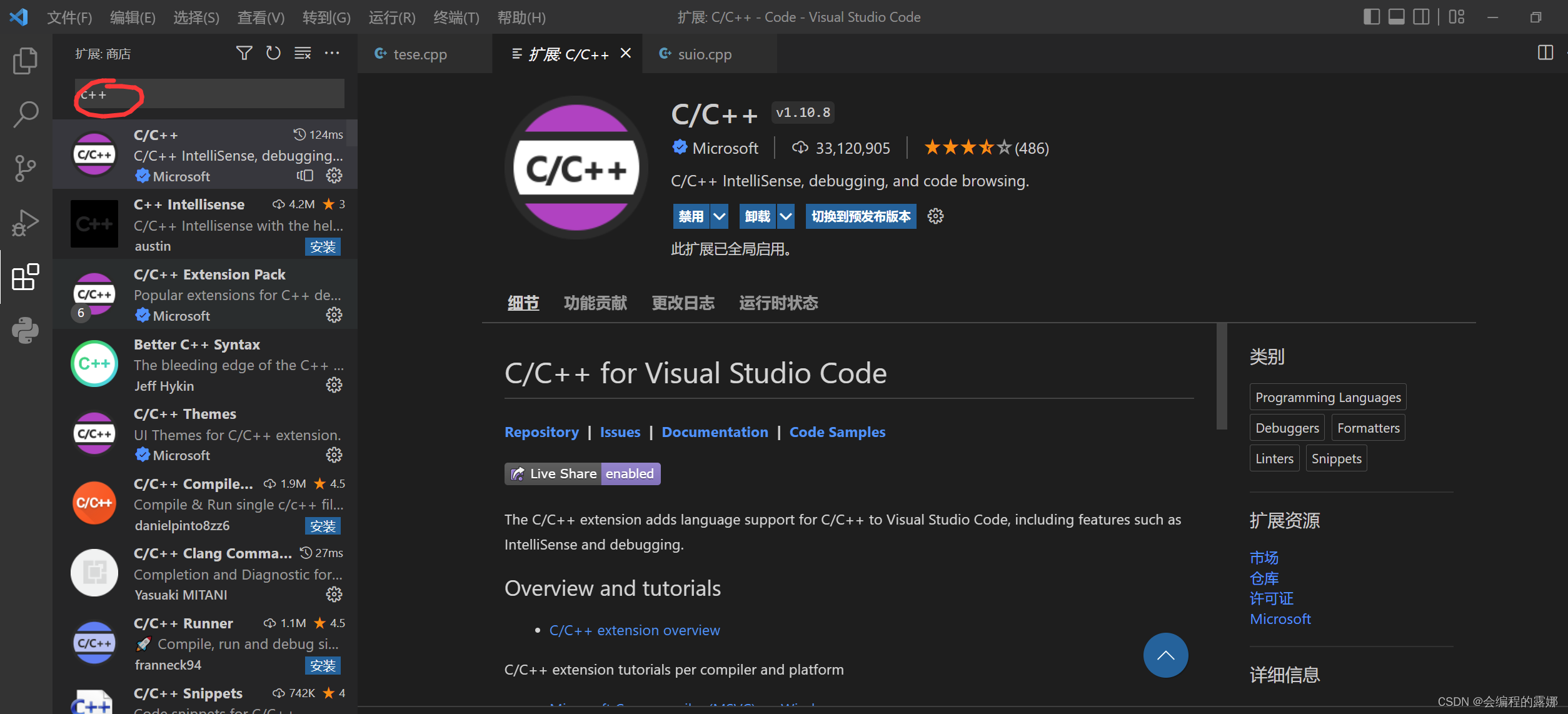The image size is (1568, 714).
Task: Select the C/C++ Themes extension list item
Action: 205,434
